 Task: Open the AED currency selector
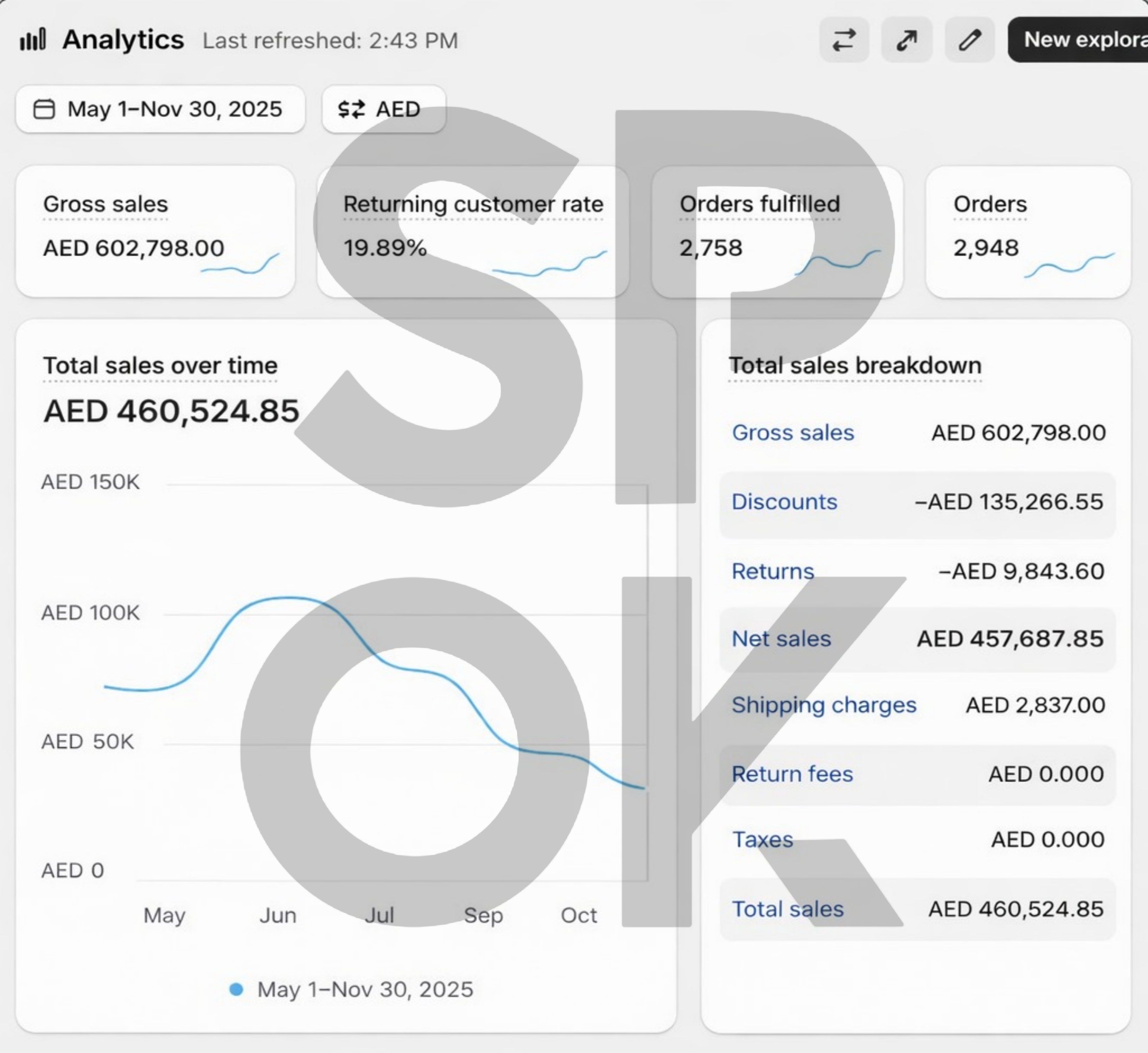pos(383,109)
